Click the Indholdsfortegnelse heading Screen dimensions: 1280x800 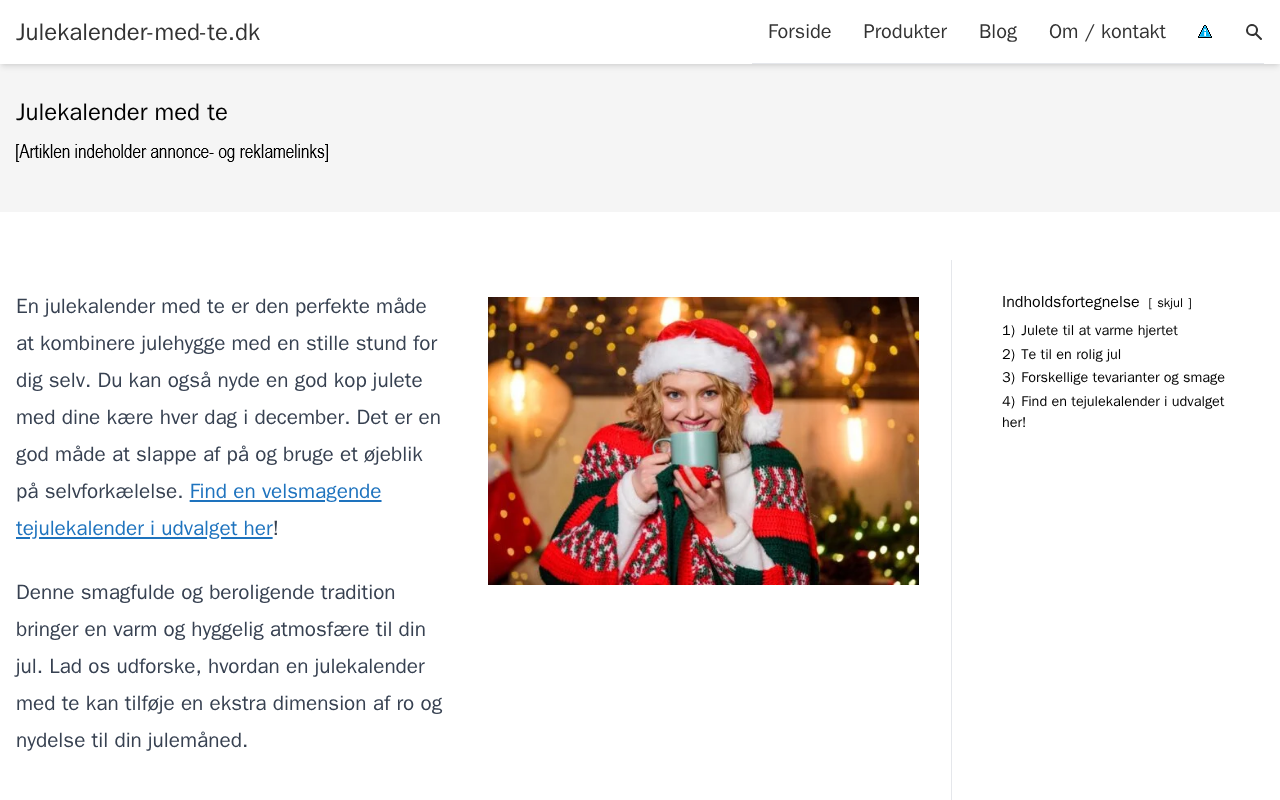click(1071, 302)
